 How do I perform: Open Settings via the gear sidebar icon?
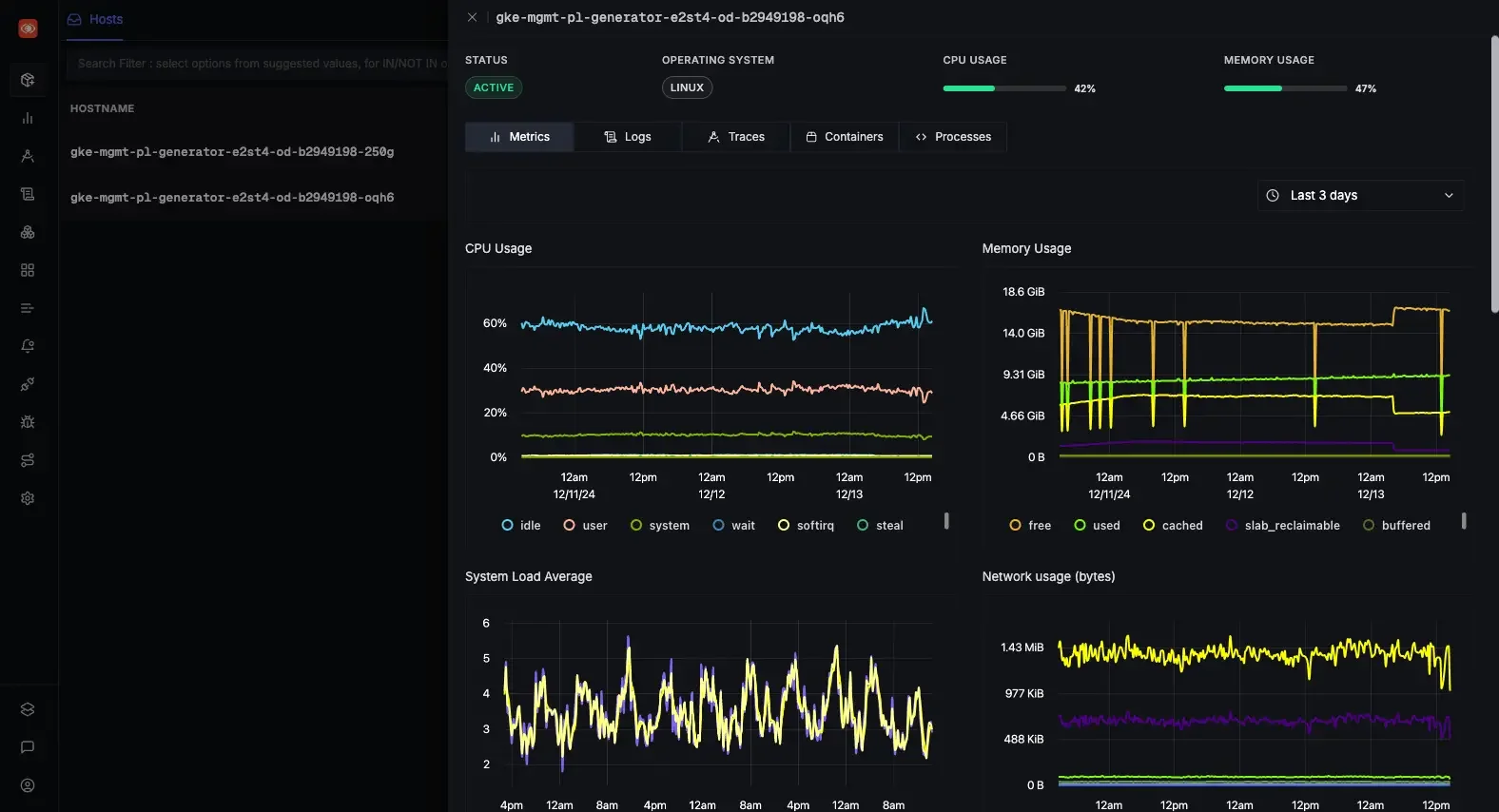coord(28,498)
